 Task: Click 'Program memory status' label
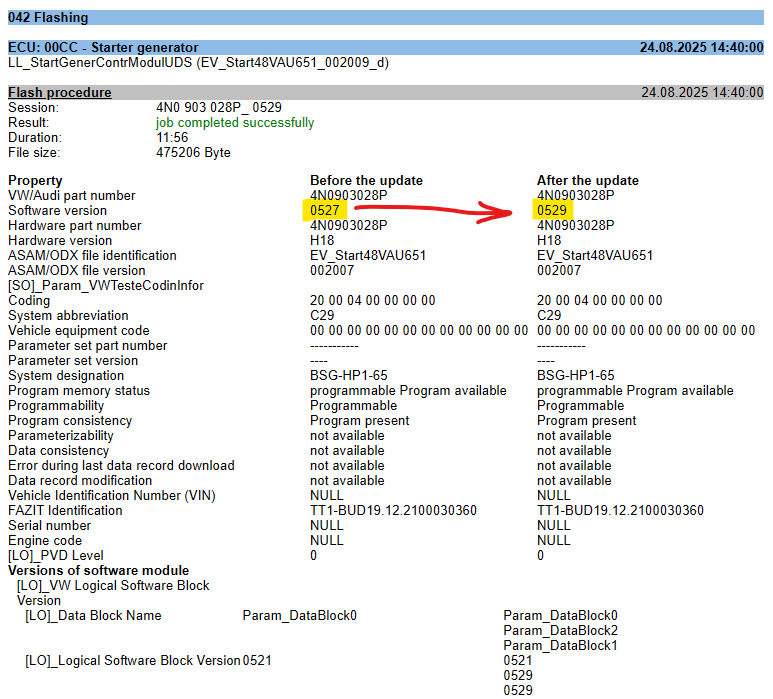(x=79, y=390)
